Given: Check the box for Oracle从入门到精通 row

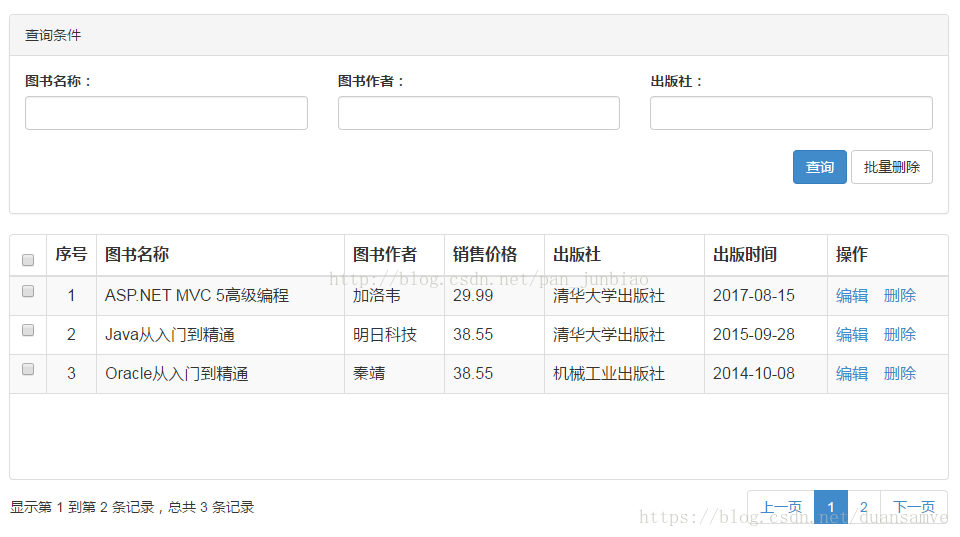Looking at the screenshot, I should point(28,369).
